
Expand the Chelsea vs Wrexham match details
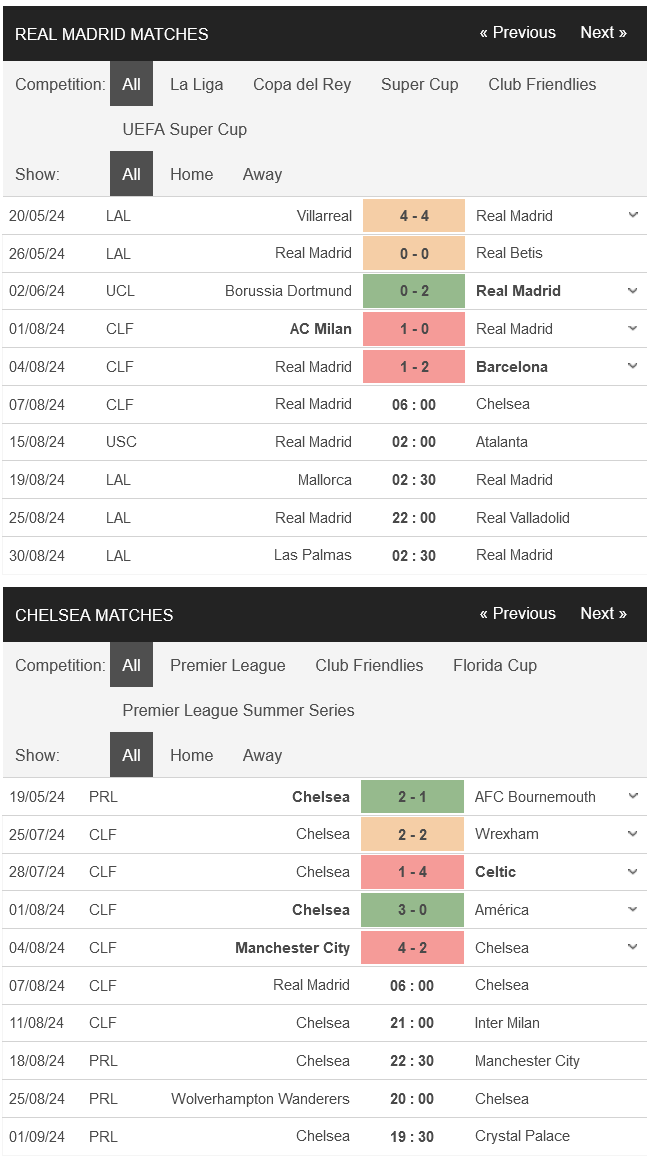[x=632, y=834]
